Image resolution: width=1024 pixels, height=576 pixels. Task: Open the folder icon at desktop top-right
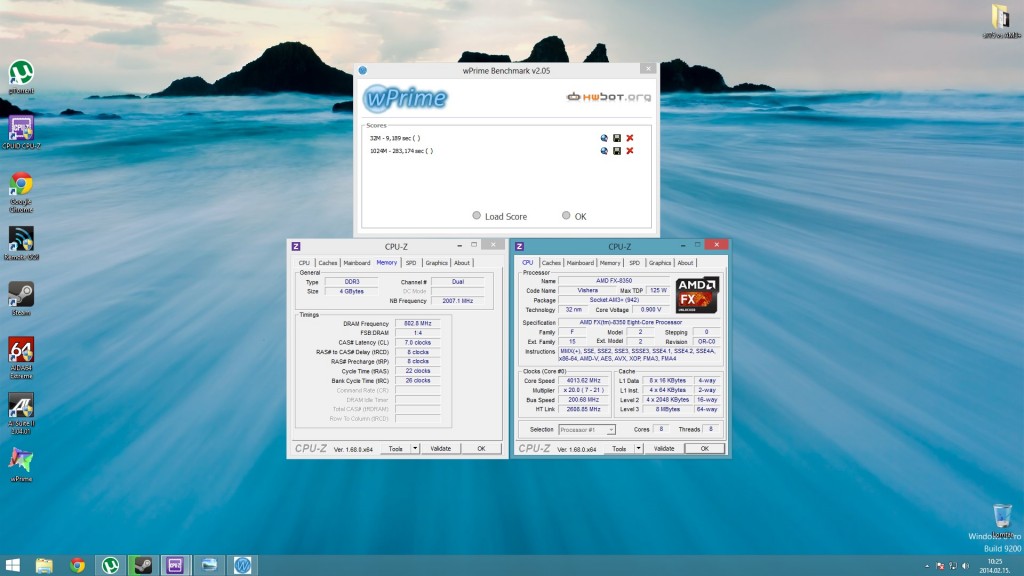1001,21
